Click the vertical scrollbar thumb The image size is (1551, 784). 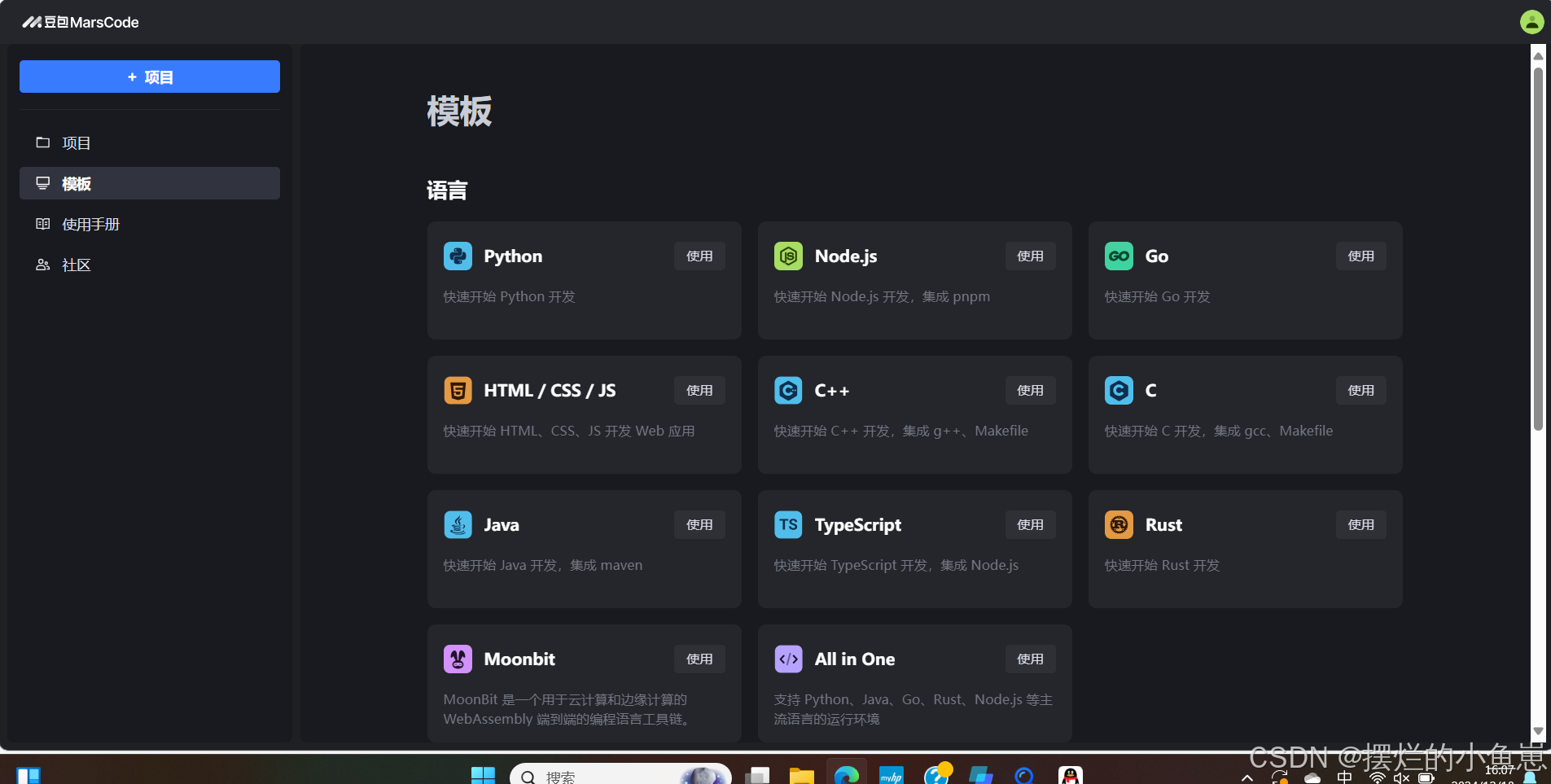pos(1538,248)
